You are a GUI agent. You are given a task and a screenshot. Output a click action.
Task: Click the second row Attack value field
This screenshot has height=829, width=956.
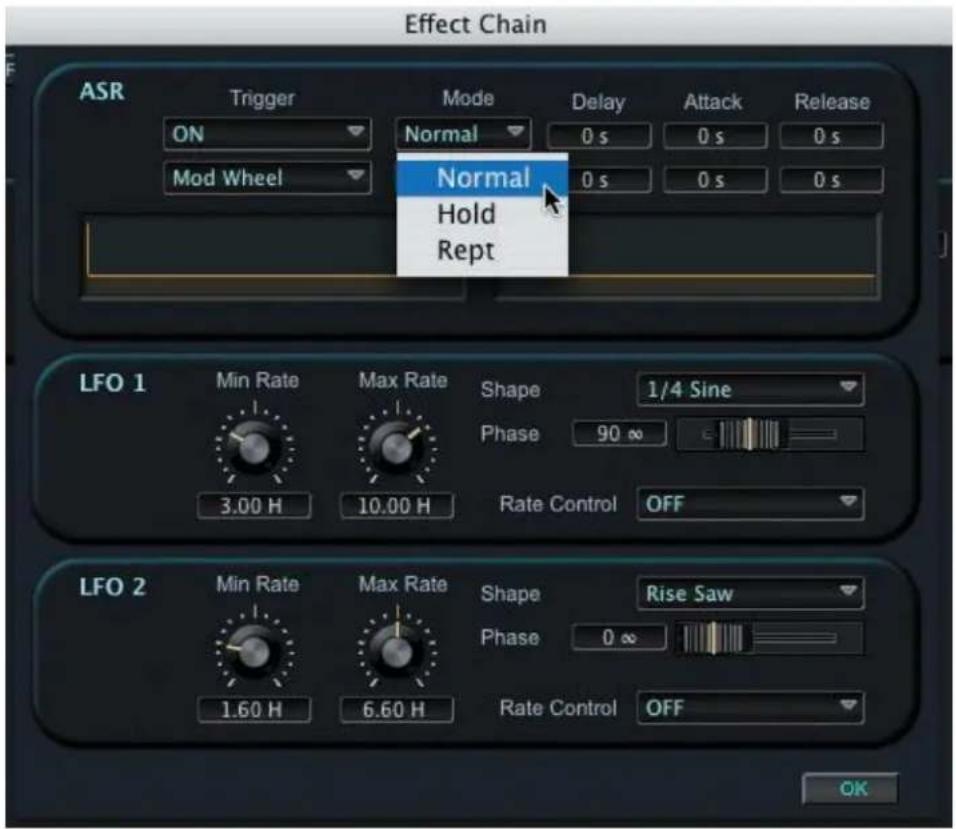click(715, 180)
